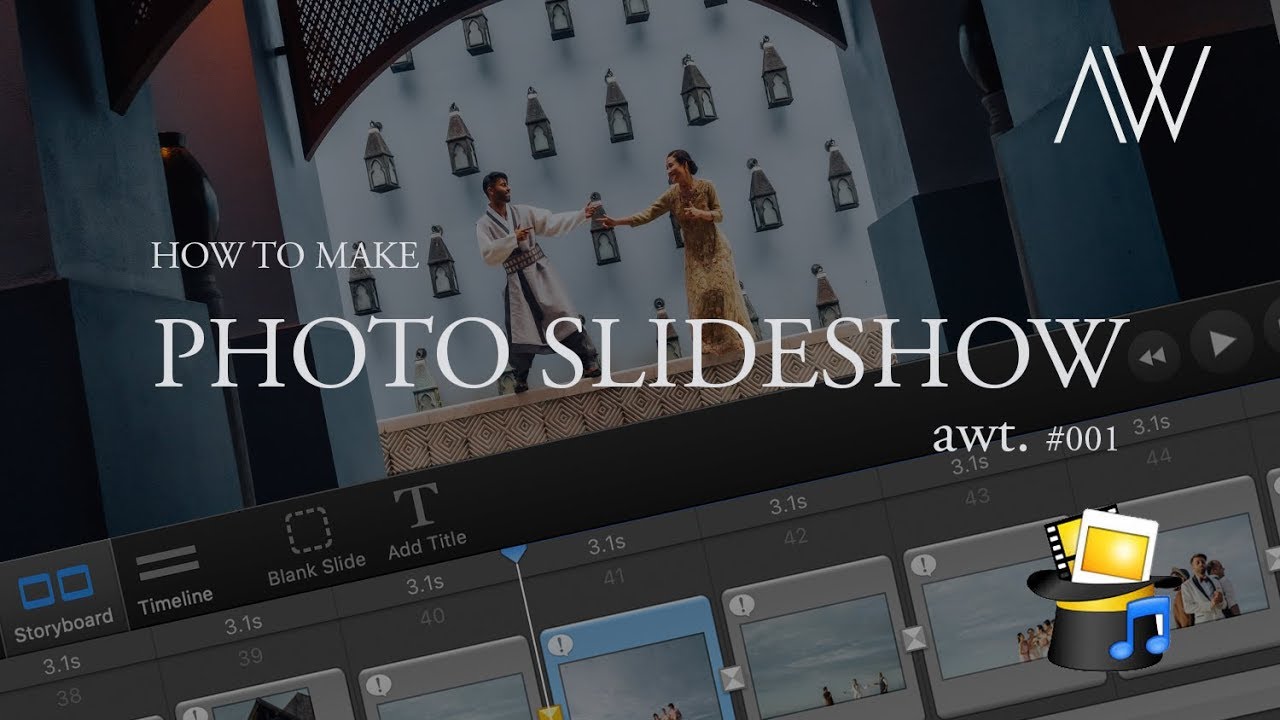Click the slide number 40 label
This screenshot has height=720, width=1280.
coord(432,617)
